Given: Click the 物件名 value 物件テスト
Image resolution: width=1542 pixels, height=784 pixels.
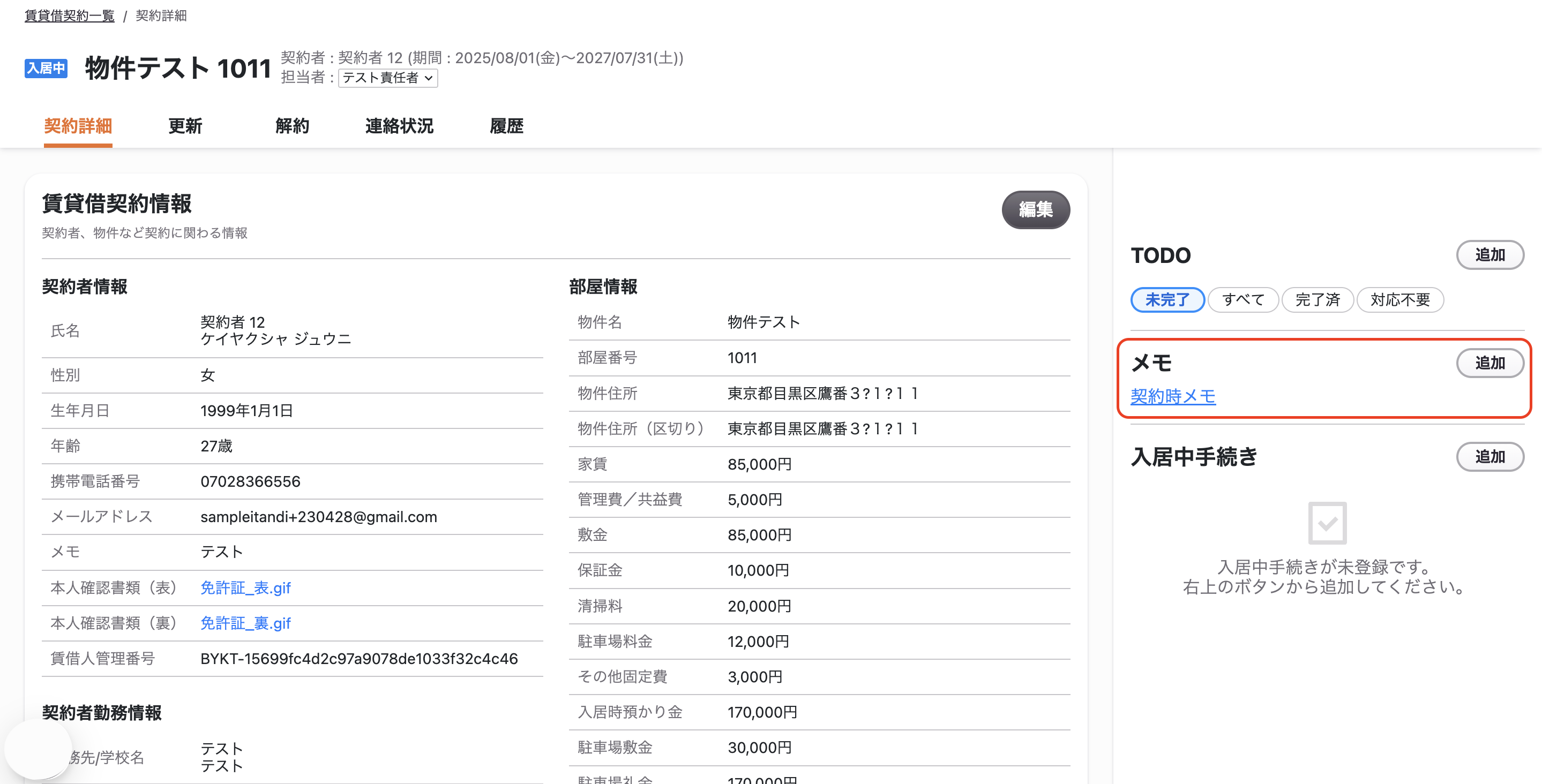Looking at the screenshot, I should point(764,322).
